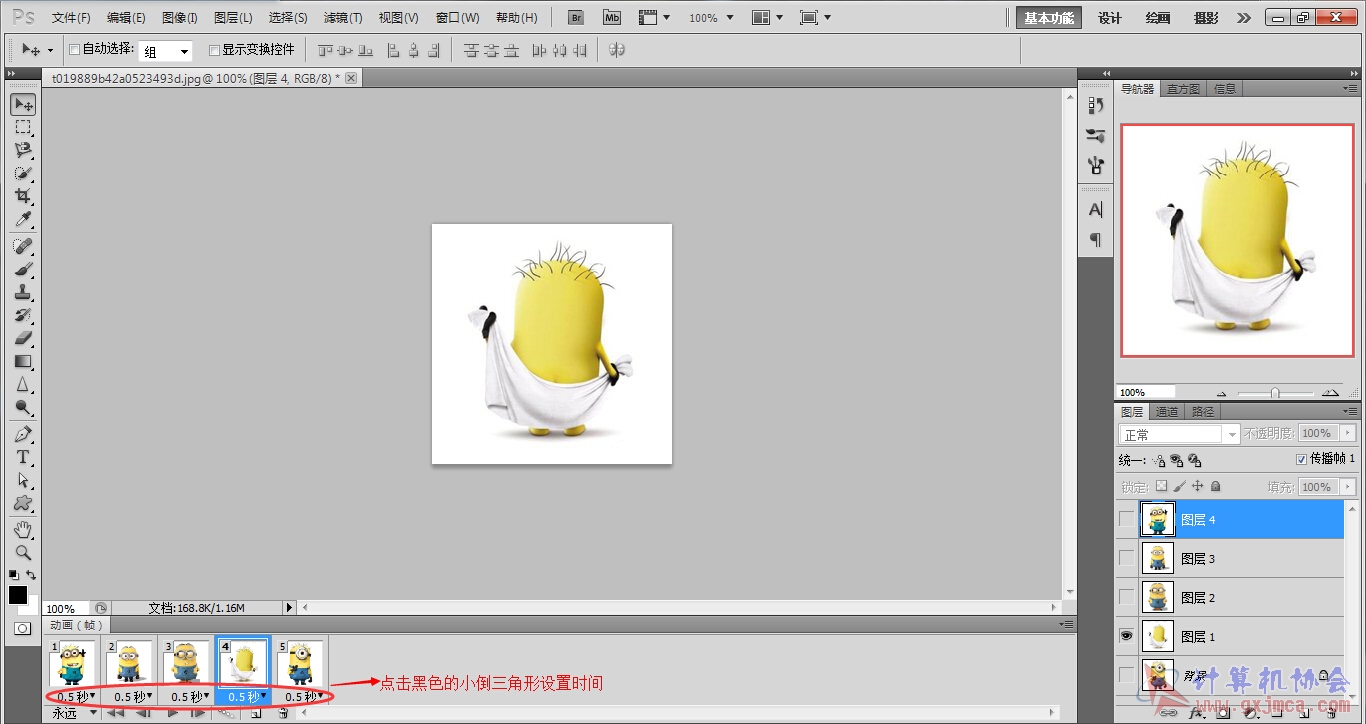Select the History Brush tool
This screenshot has width=1366, height=724.
(x=23, y=315)
